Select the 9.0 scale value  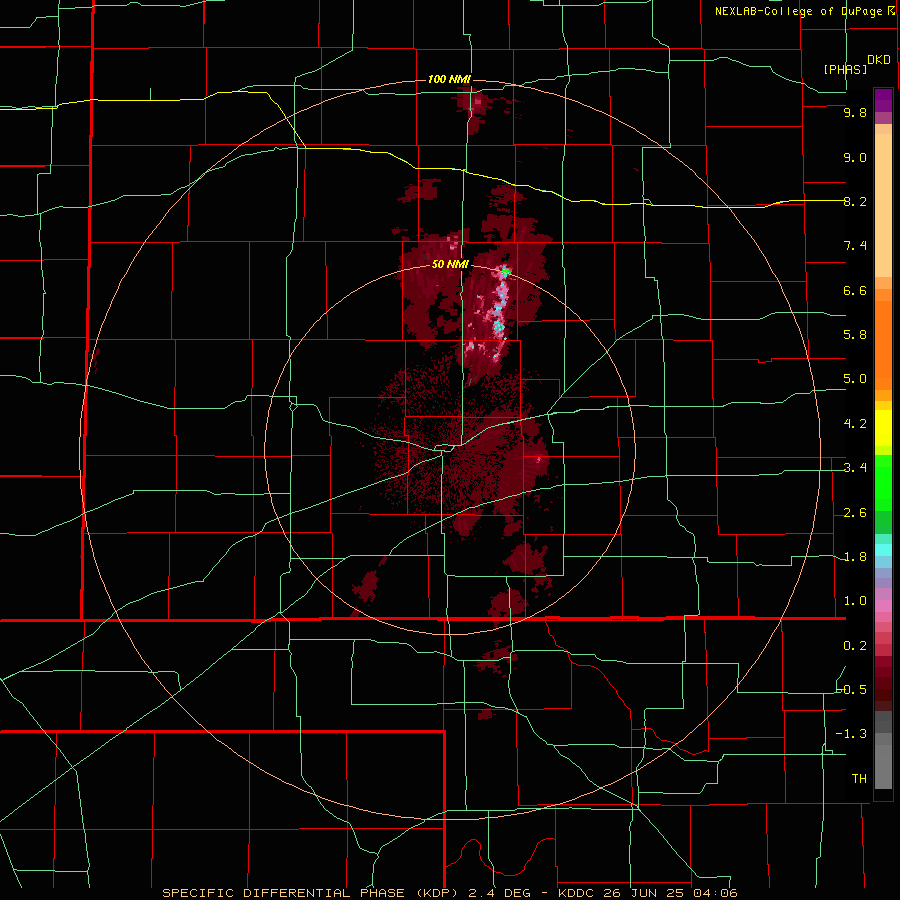tap(855, 157)
